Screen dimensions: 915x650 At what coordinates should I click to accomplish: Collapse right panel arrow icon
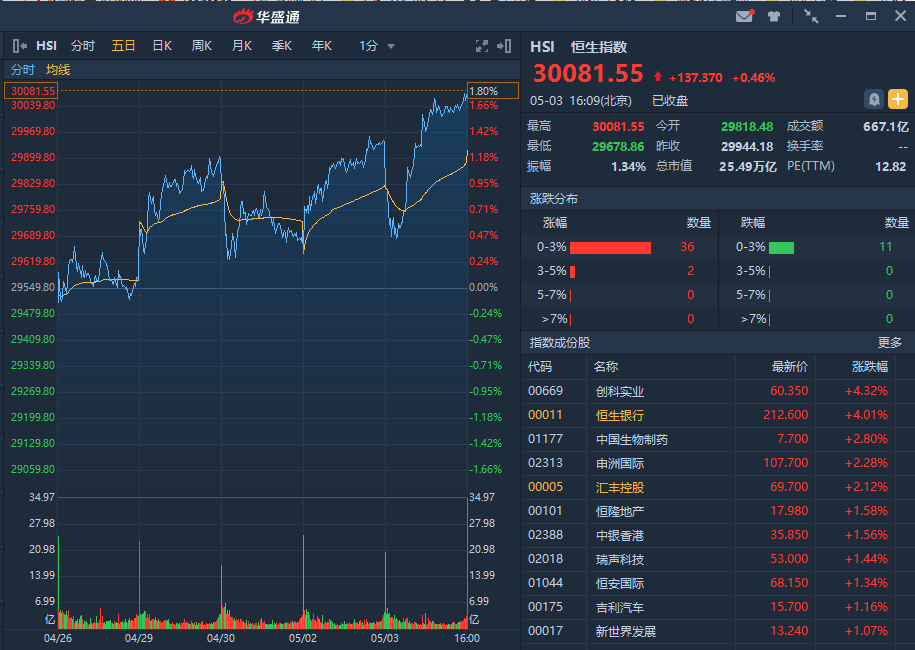[x=504, y=46]
